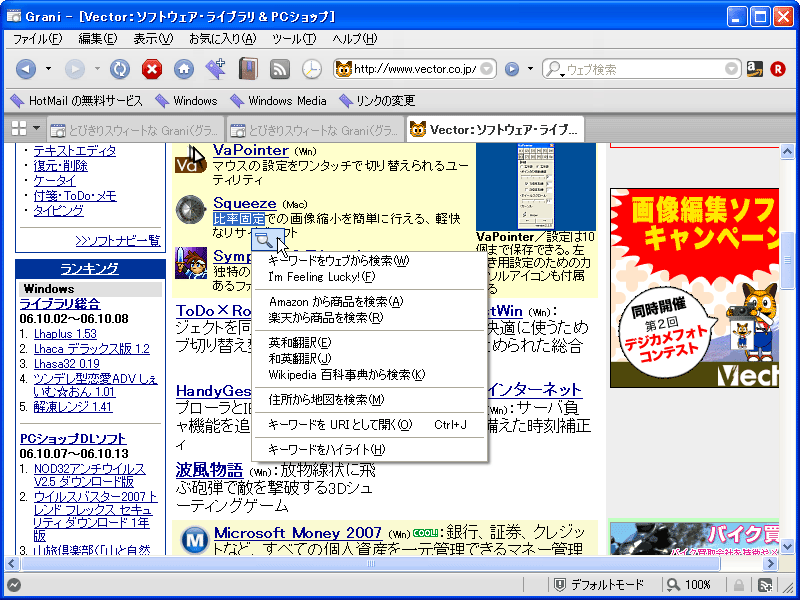Open the 表示(V) menu
The height and width of the screenshot is (600, 800).
(153, 39)
